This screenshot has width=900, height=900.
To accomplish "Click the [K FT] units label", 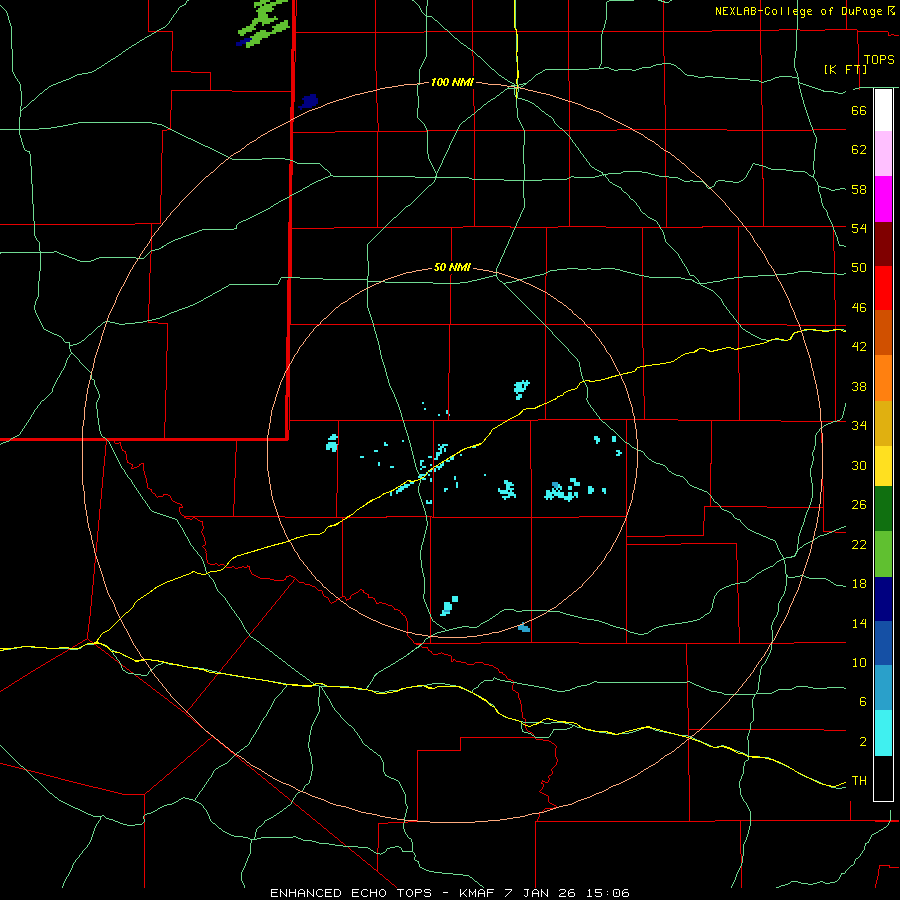I will (845, 69).
